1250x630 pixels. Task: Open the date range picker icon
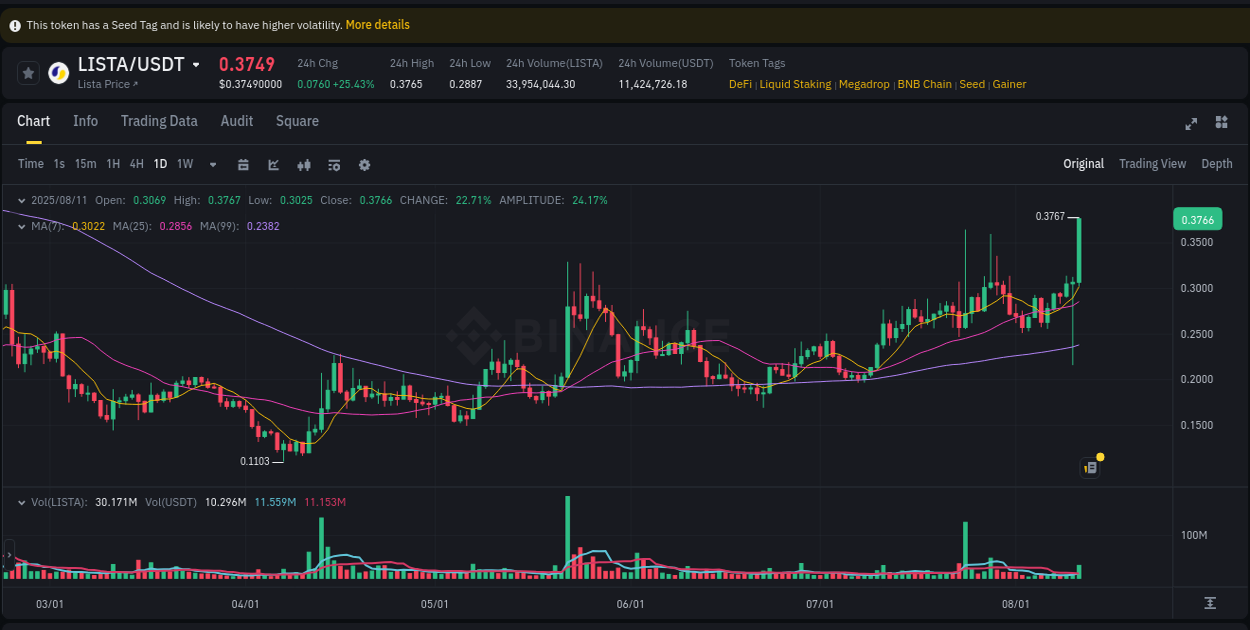coord(243,163)
